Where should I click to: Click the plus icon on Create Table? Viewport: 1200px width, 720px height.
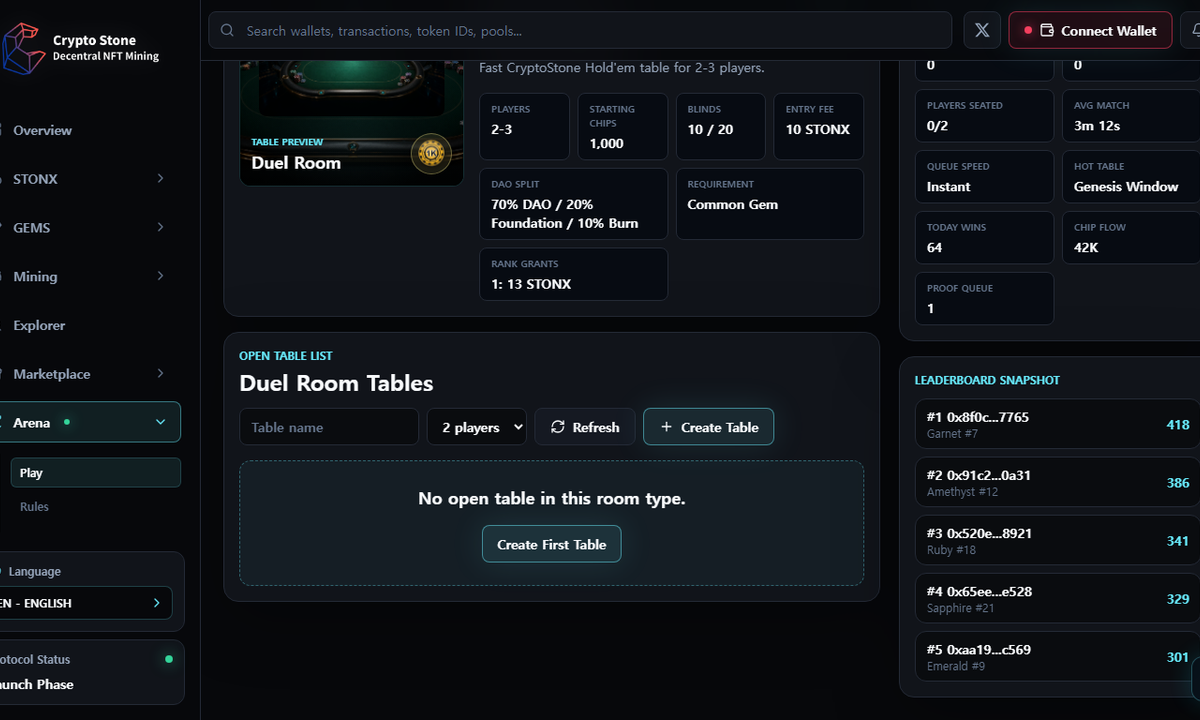pos(666,427)
